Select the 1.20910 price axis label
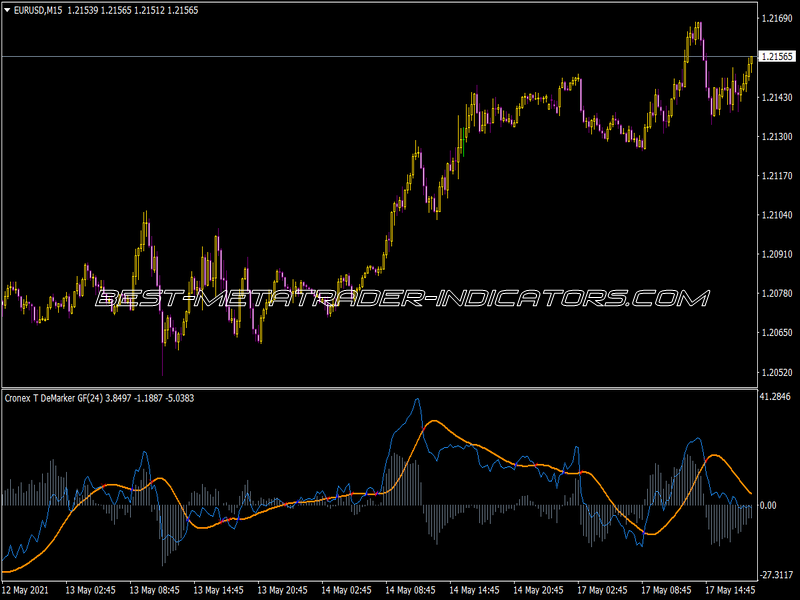 tap(777, 255)
